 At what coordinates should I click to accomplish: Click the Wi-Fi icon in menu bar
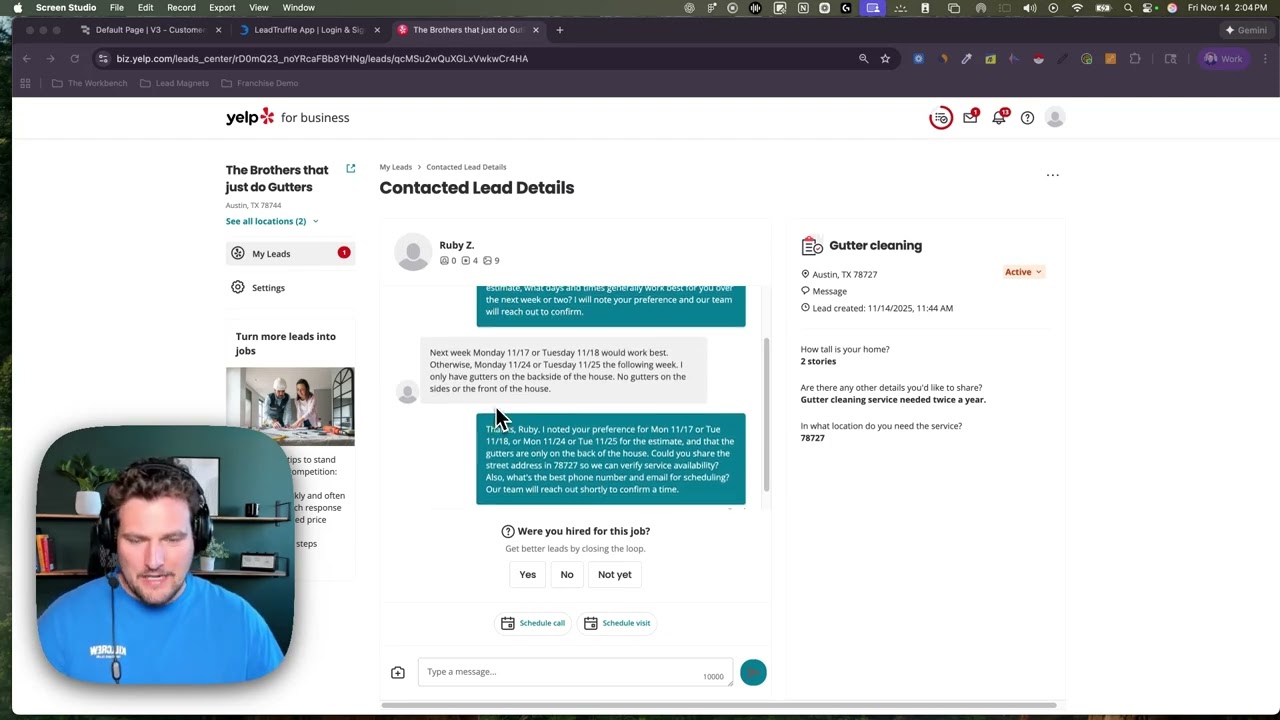coord(1077,8)
